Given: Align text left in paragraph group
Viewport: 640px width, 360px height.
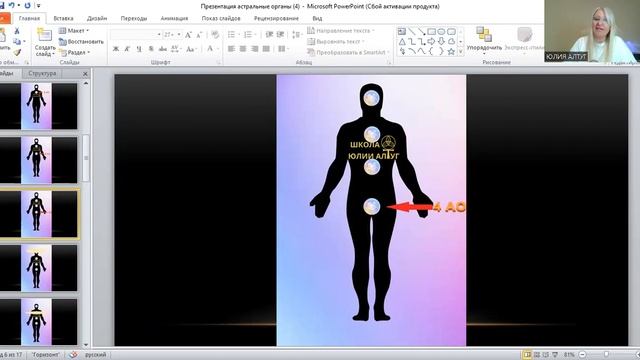Looking at the screenshot, I should 231,49.
